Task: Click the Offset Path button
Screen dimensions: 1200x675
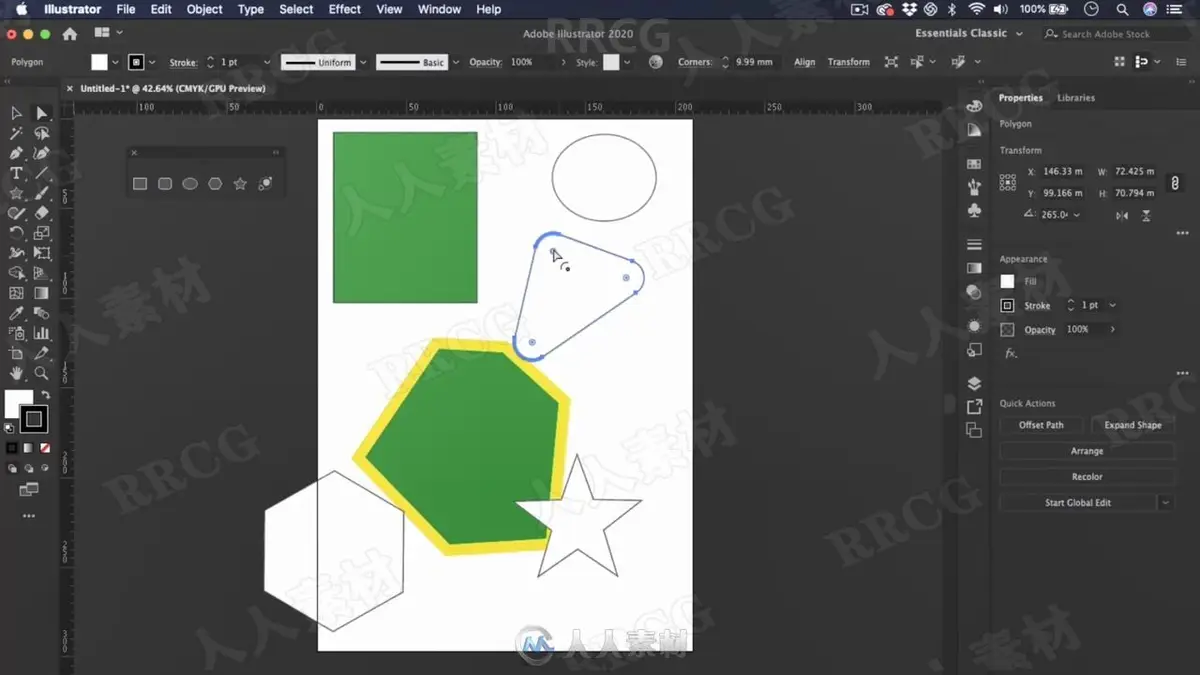Action: click(x=1041, y=425)
